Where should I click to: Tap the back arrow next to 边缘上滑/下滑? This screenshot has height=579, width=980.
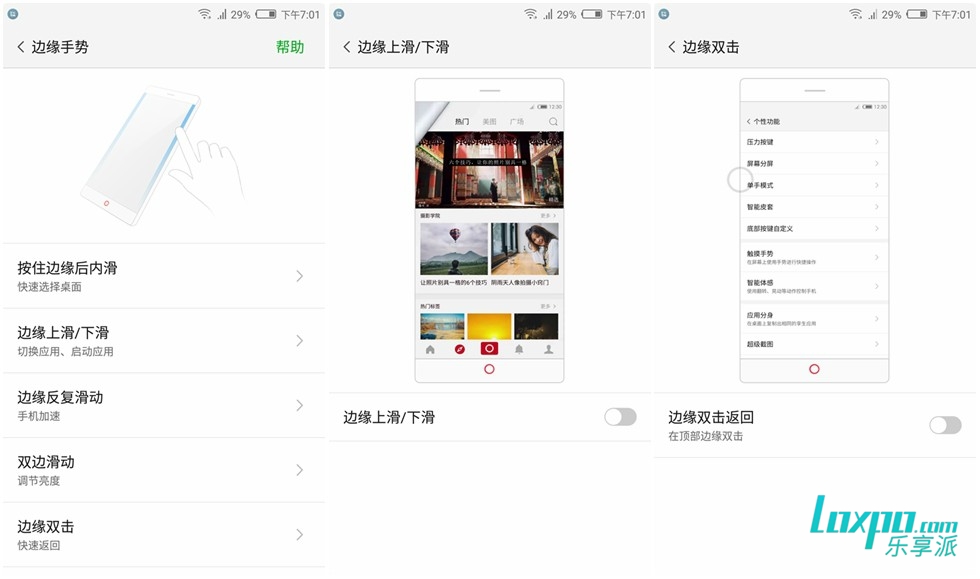345,47
